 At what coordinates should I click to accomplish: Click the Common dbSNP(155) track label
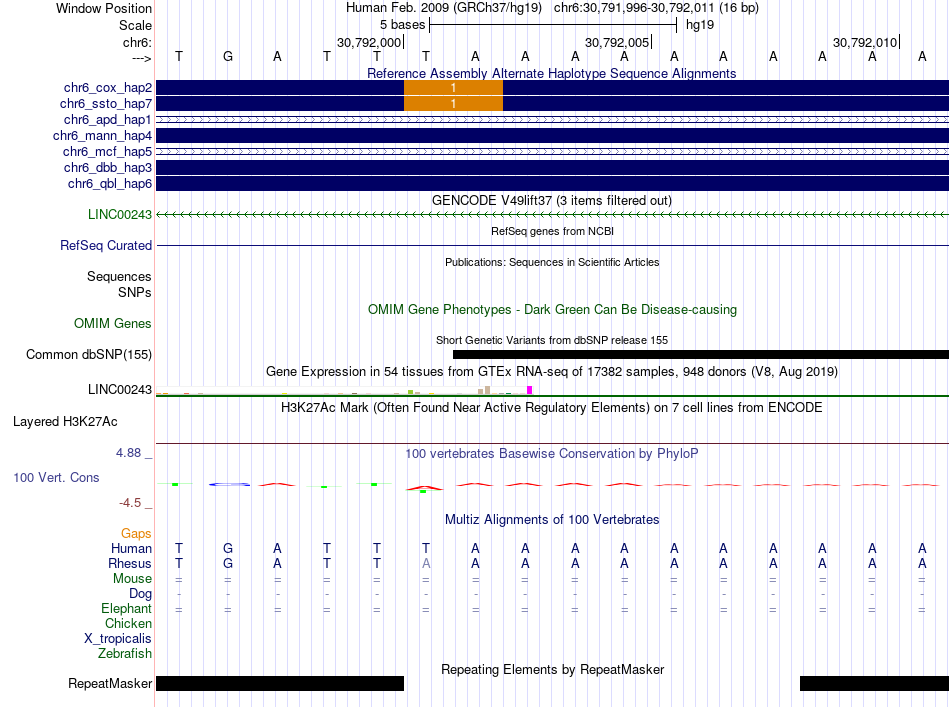(x=89, y=354)
